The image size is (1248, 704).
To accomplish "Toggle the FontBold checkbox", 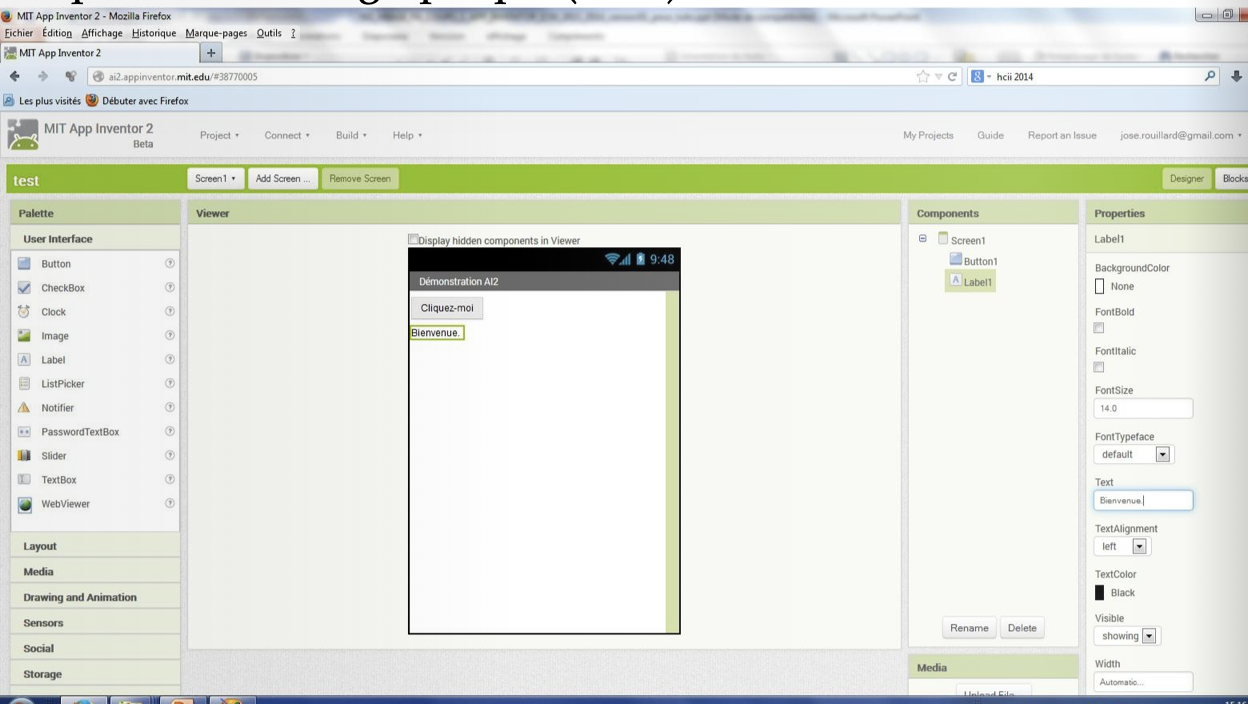I will tap(1100, 328).
